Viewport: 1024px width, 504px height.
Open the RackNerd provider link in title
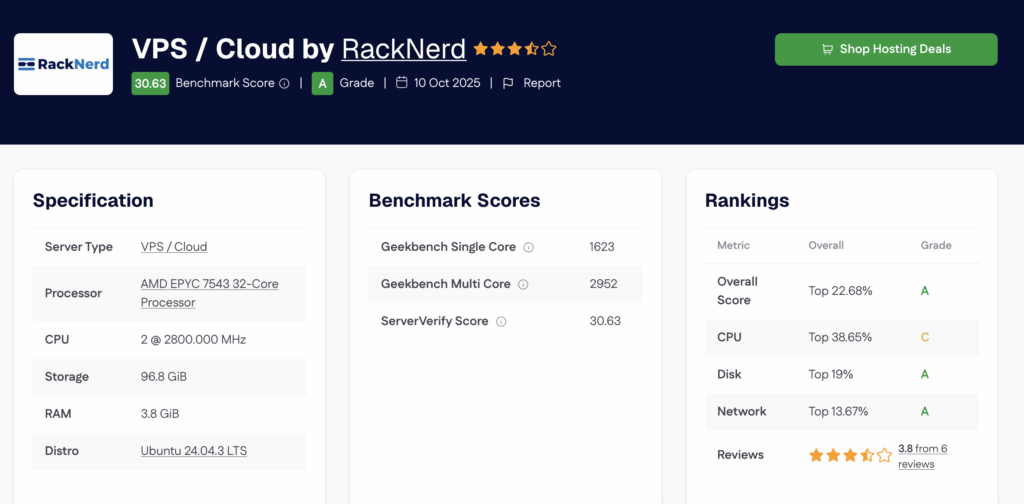click(403, 48)
